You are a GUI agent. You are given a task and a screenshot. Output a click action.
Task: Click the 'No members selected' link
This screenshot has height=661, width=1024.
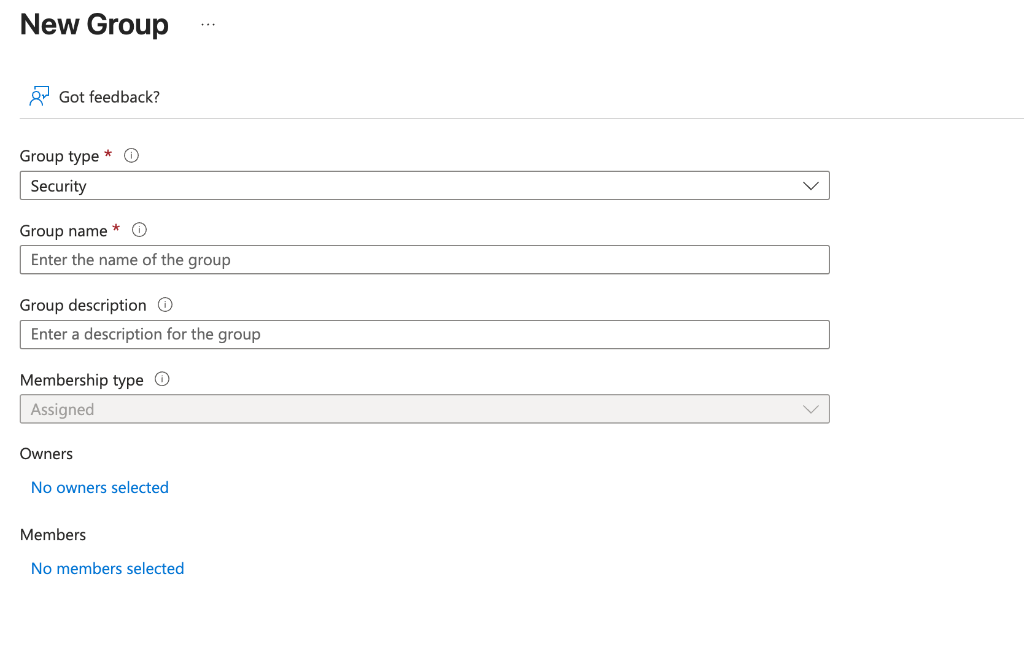click(107, 568)
